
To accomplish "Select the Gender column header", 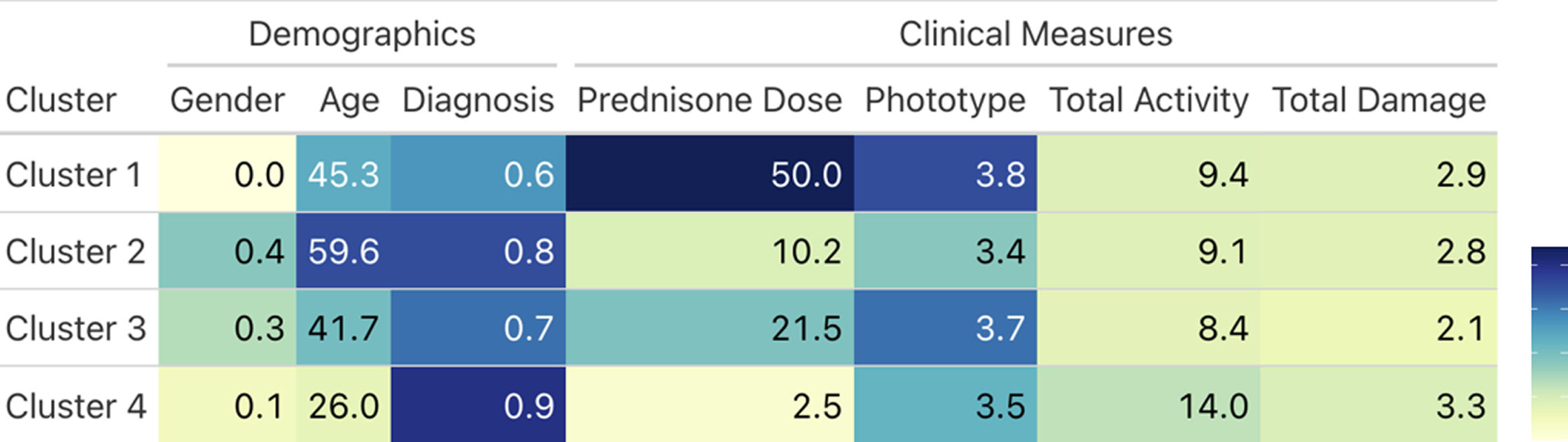I will (x=227, y=100).
